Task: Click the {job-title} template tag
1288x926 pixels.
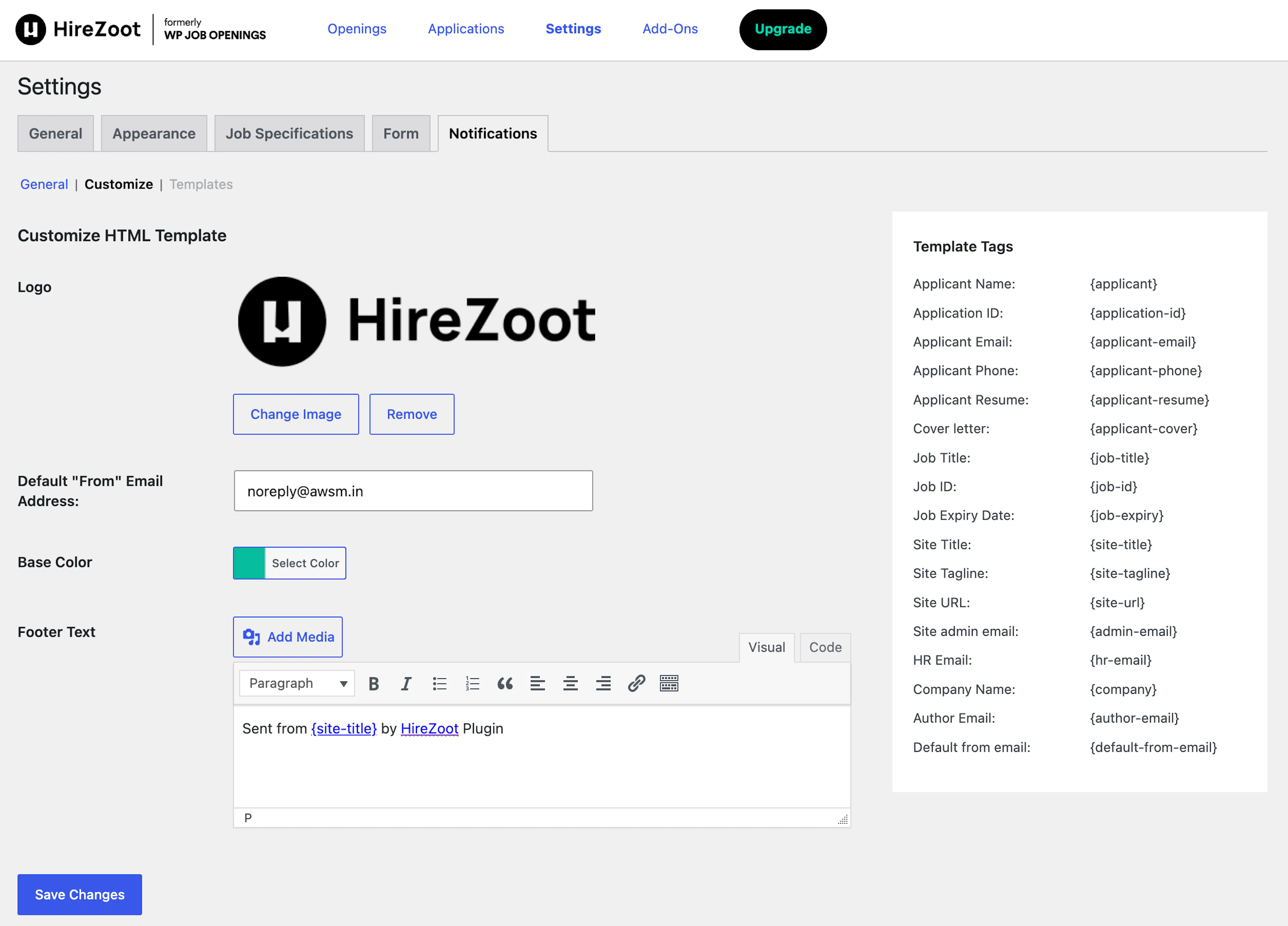Action: click(1119, 458)
